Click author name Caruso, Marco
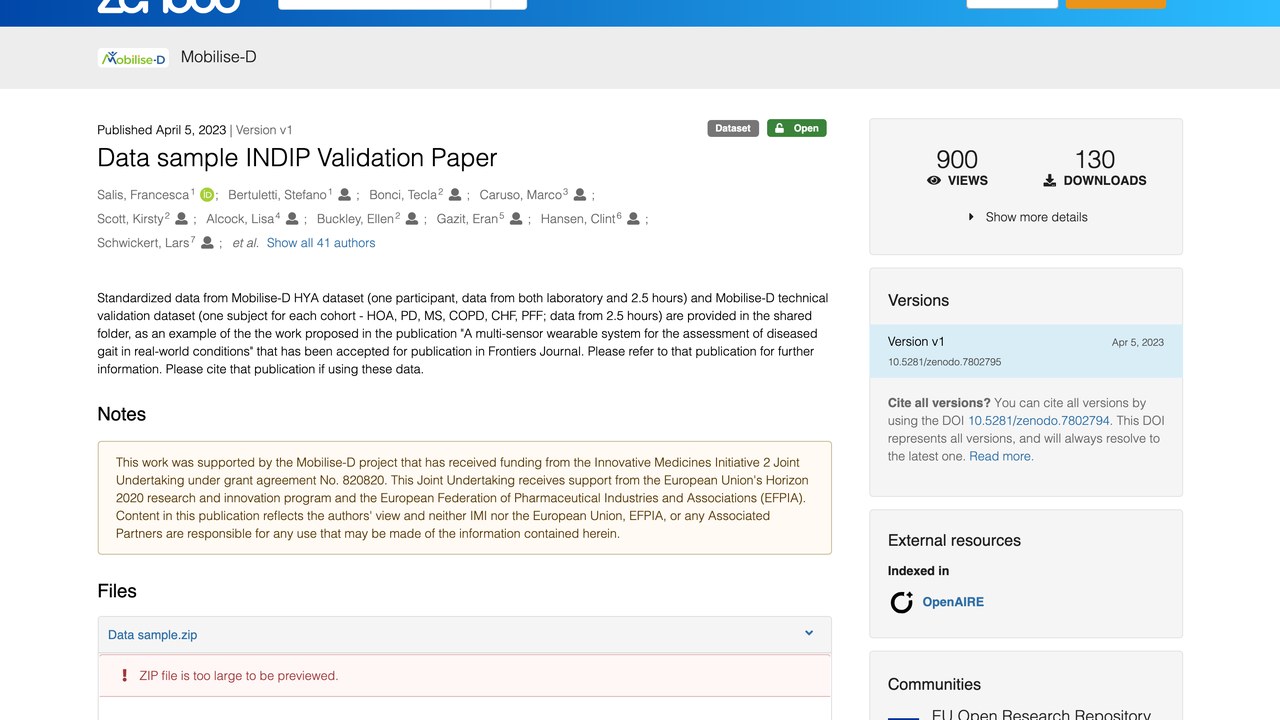The image size is (1280, 720). tap(520, 195)
